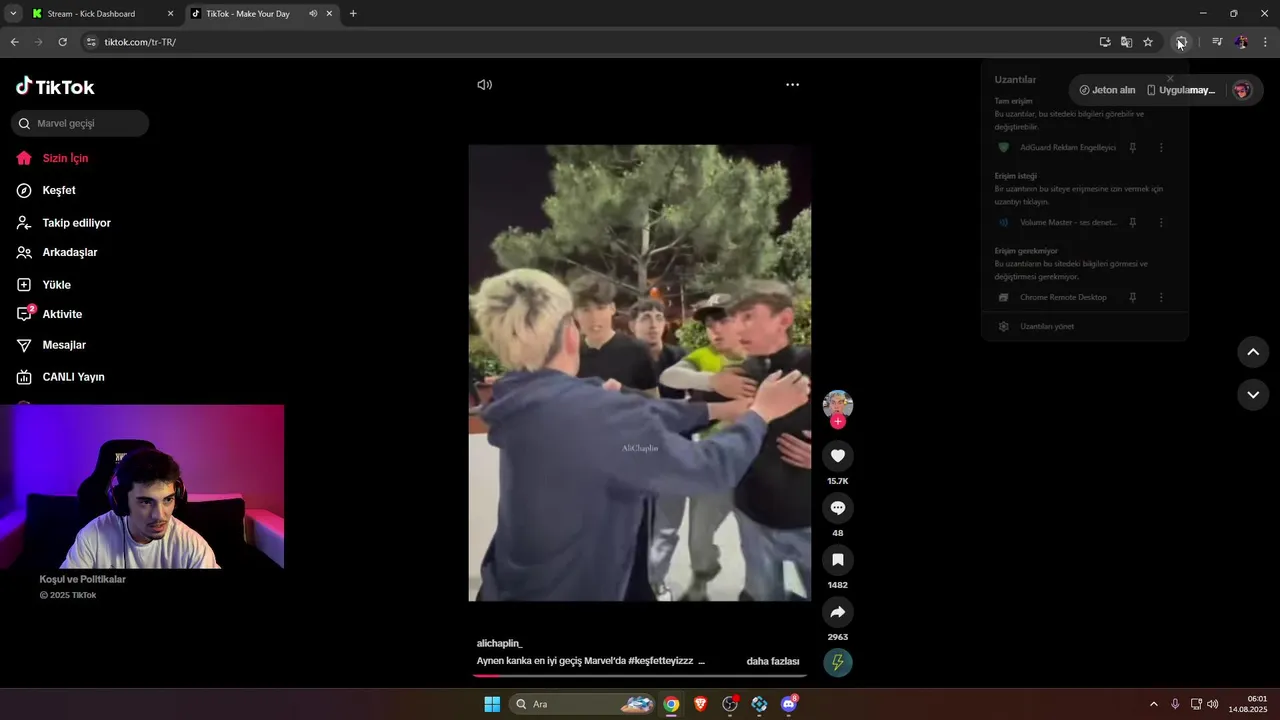Open CANLI Yayın live section
This screenshot has width=1280, height=720.
pyautogui.click(x=60, y=377)
